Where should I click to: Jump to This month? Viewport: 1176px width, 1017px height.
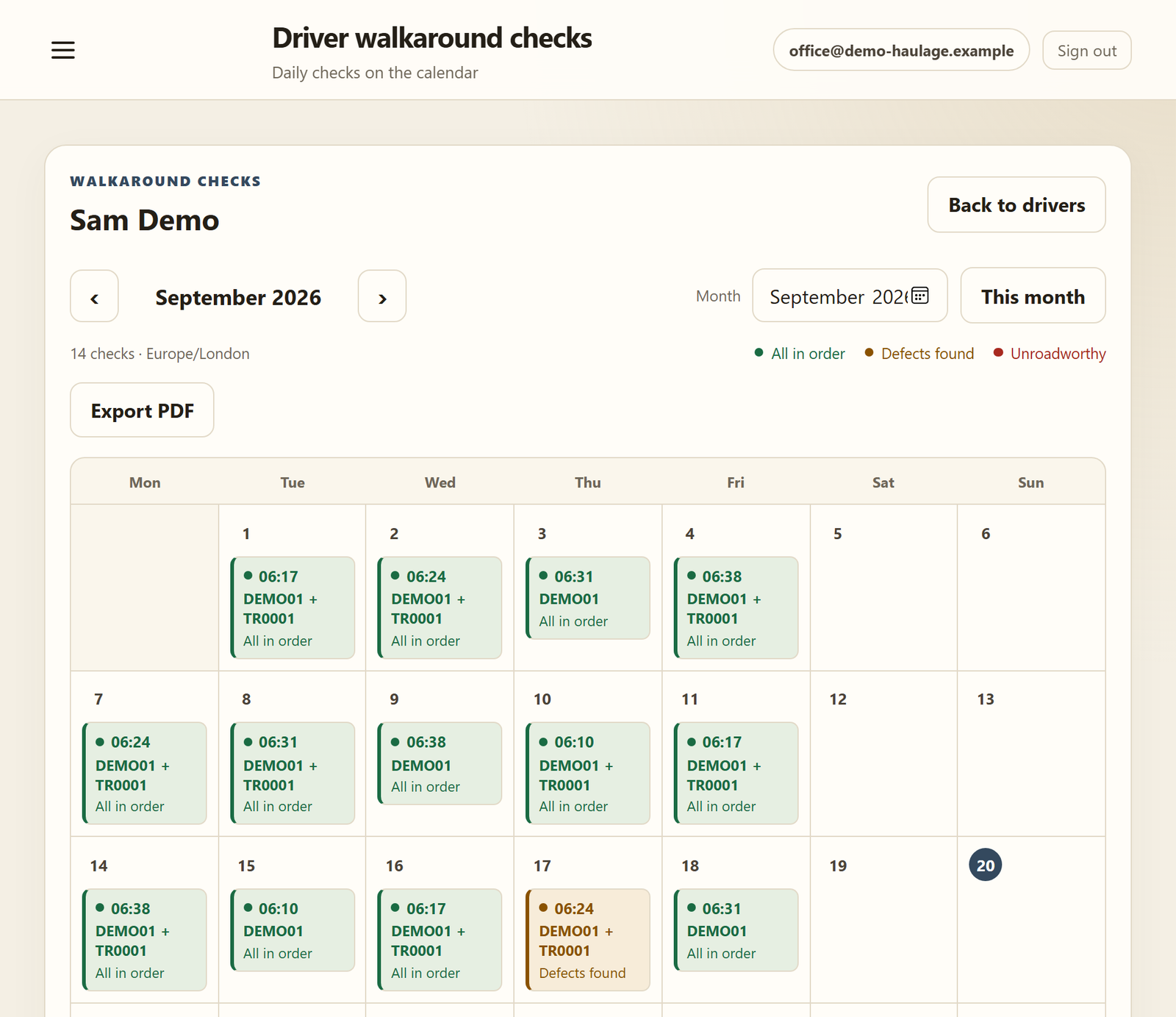point(1033,296)
